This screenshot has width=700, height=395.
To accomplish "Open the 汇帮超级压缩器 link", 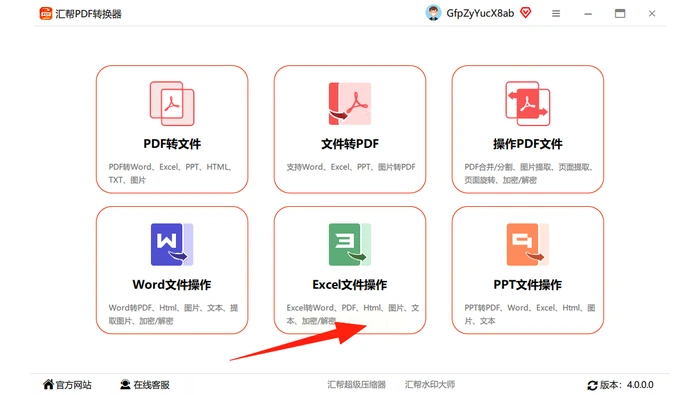I will click(x=356, y=385).
